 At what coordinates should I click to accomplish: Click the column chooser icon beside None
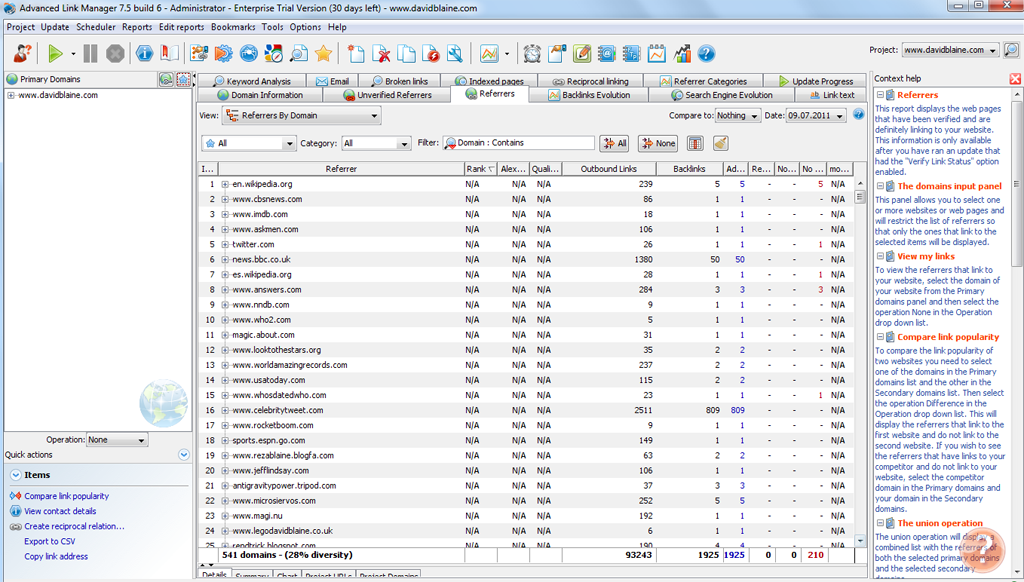click(695, 143)
